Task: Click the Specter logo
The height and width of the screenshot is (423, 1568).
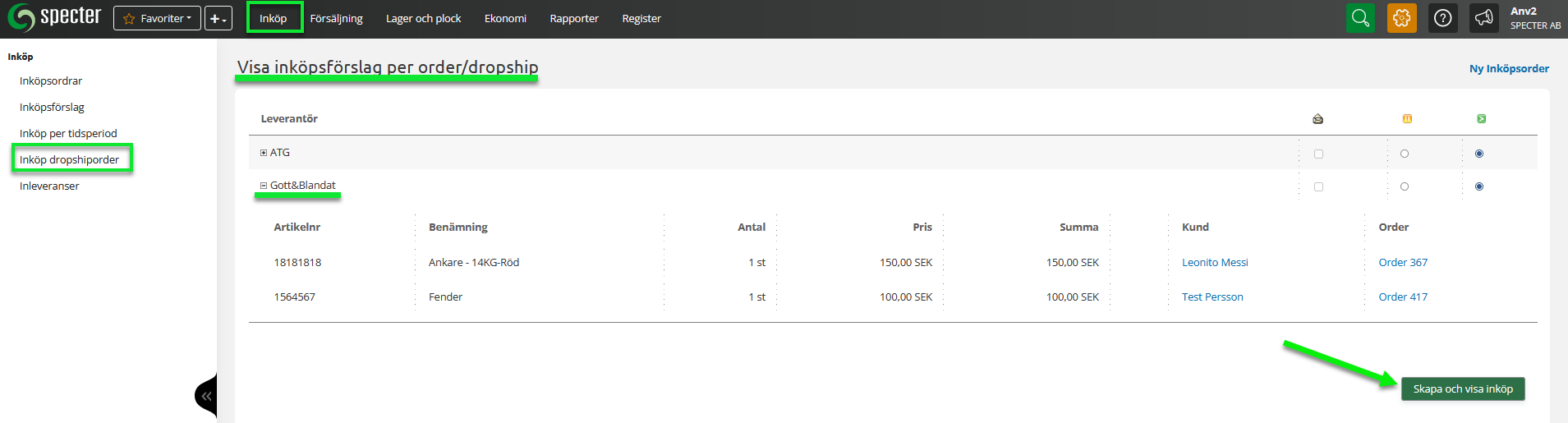Action: (54, 17)
